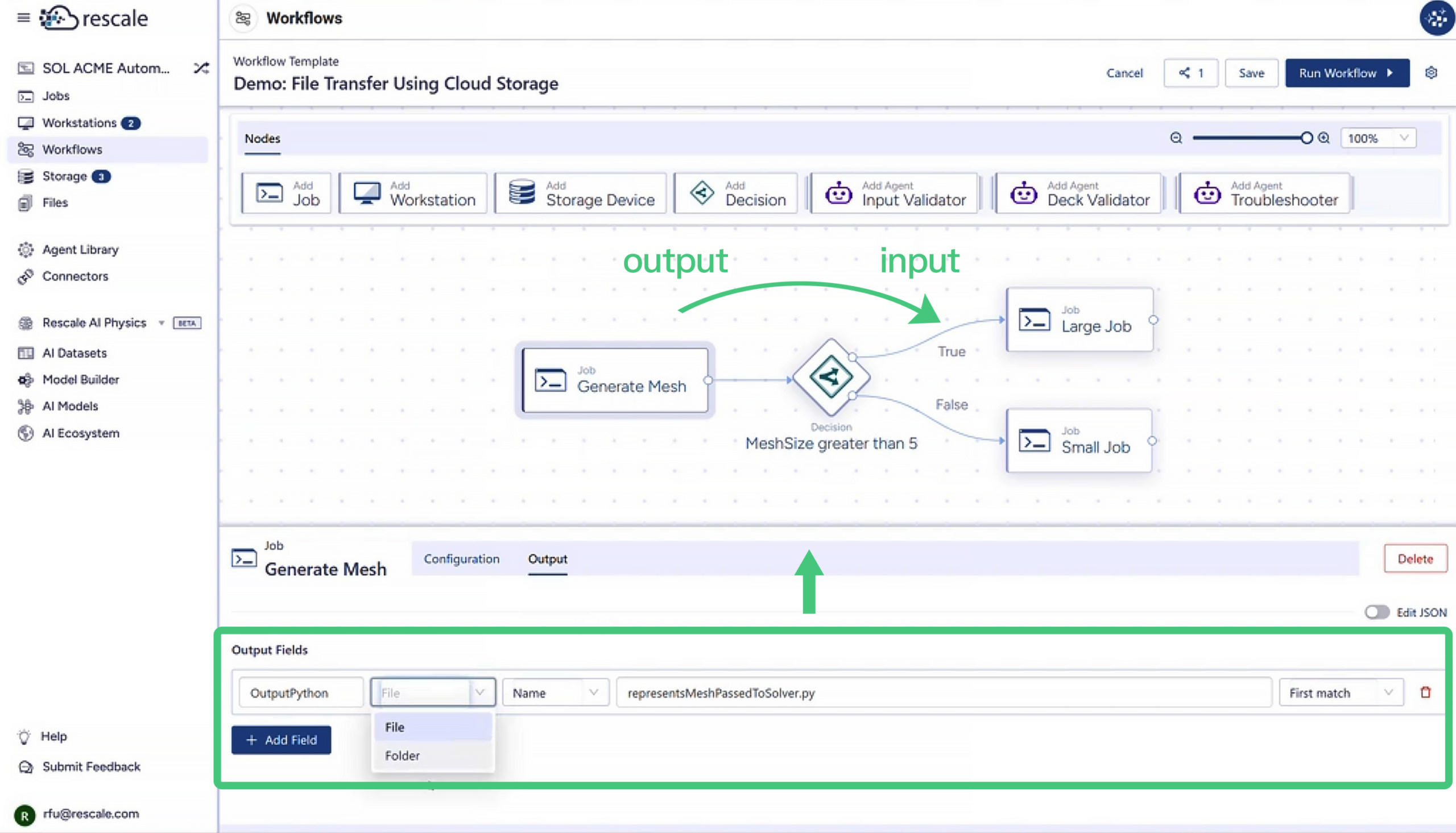Add the Troubleshooter agent

click(1265, 193)
